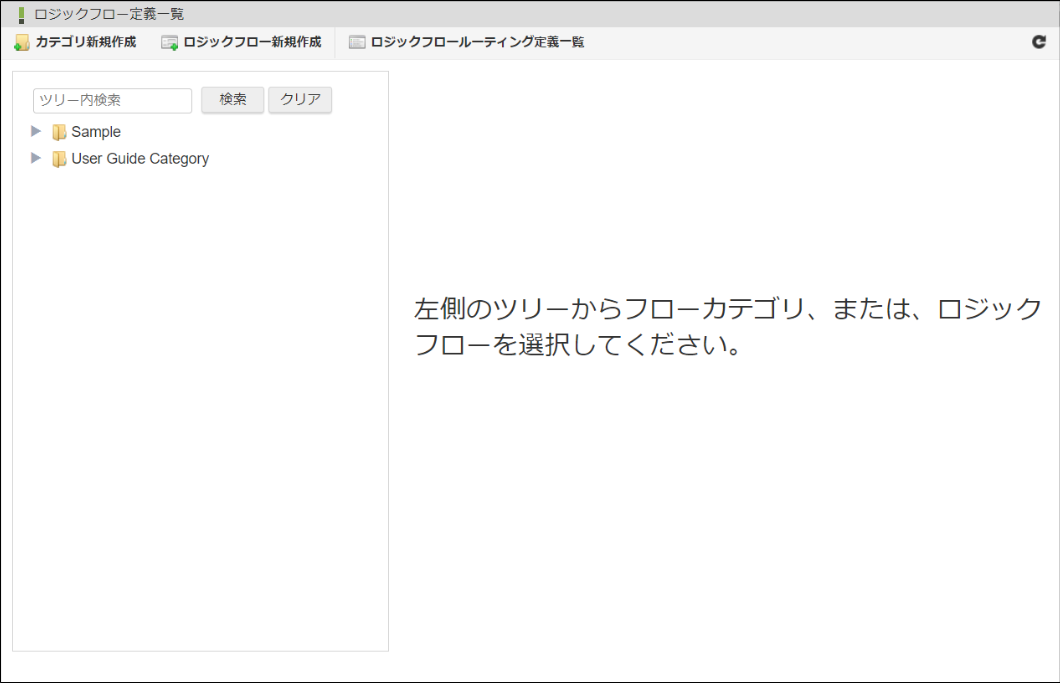Viewport: 1060px width, 683px height.
Task: Click the empty tree panel area
Action: tap(200, 400)
